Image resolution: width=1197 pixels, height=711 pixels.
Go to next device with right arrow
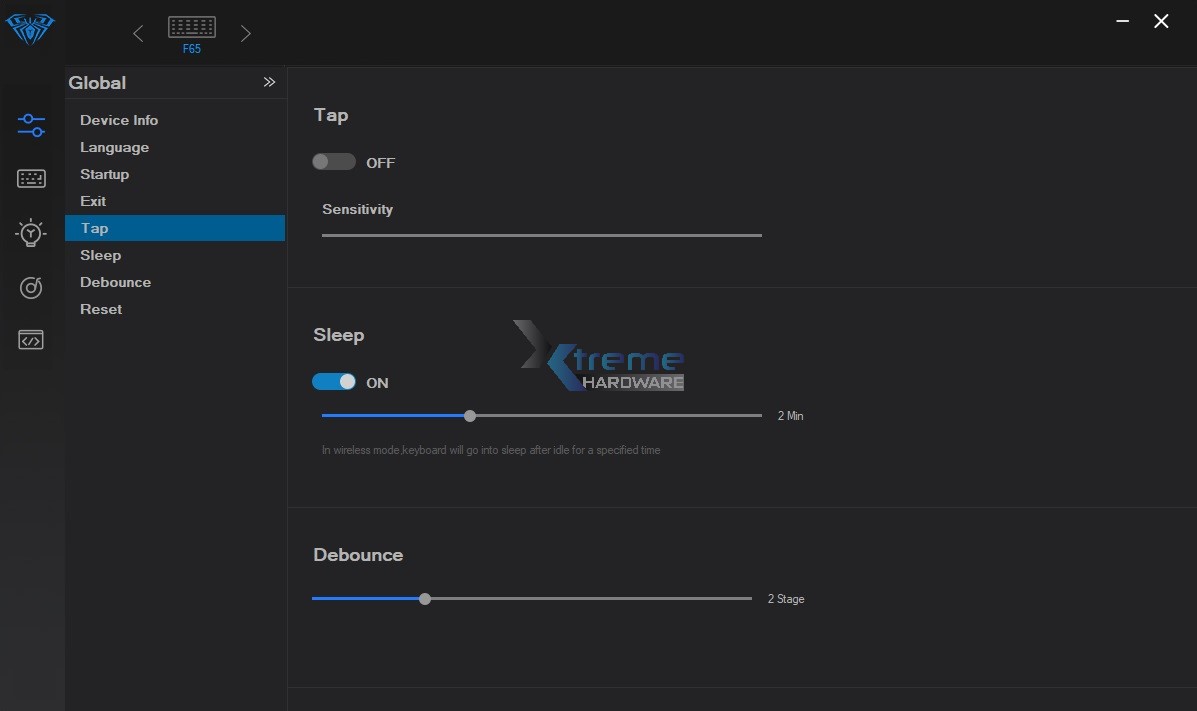(246, 34)
